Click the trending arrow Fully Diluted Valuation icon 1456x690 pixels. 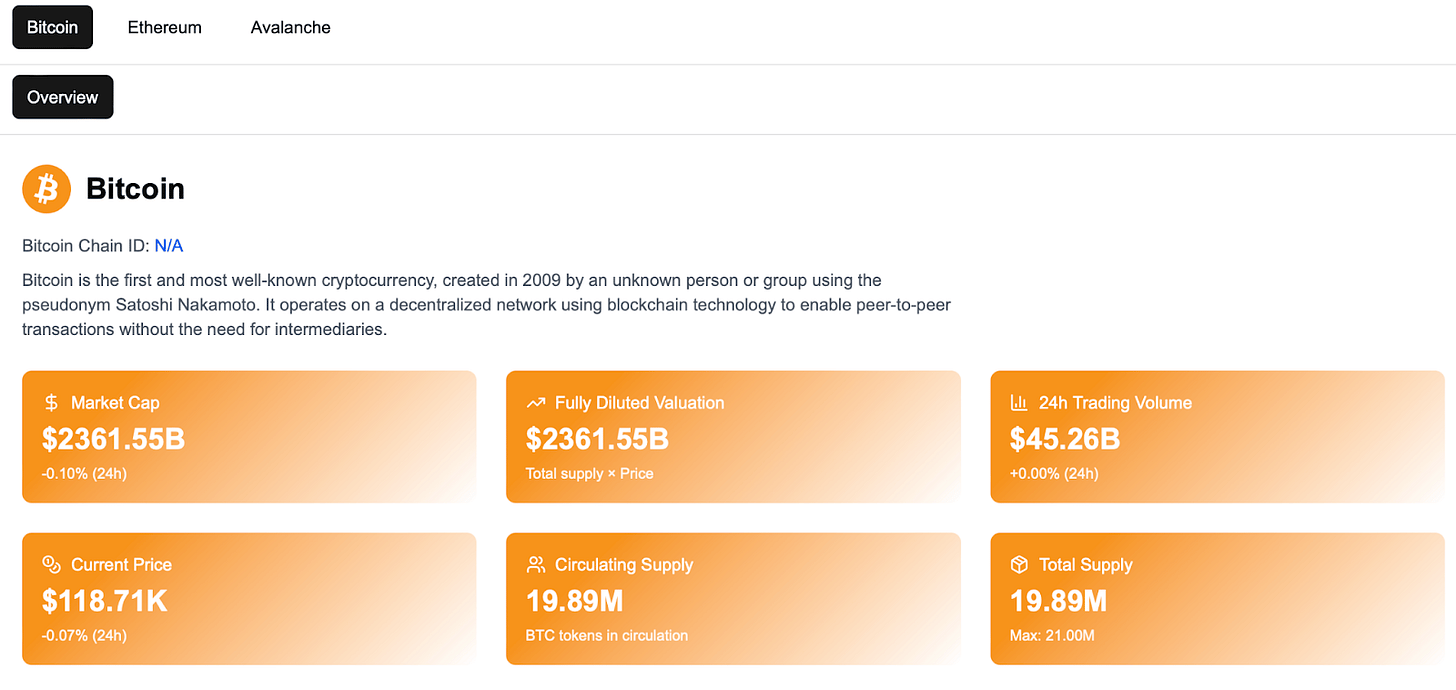(536, 403)
